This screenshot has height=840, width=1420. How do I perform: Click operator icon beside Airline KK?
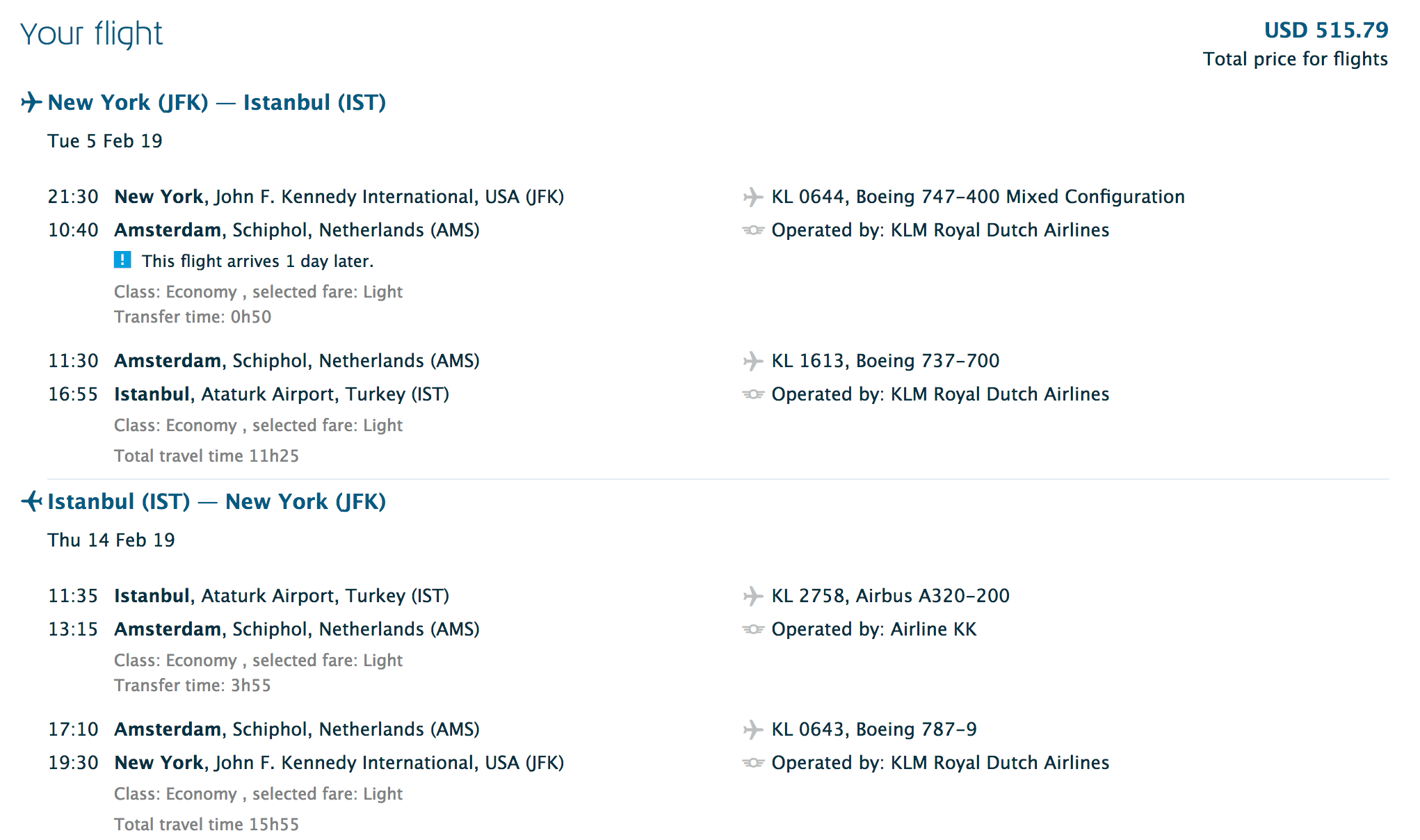point(753,629)
